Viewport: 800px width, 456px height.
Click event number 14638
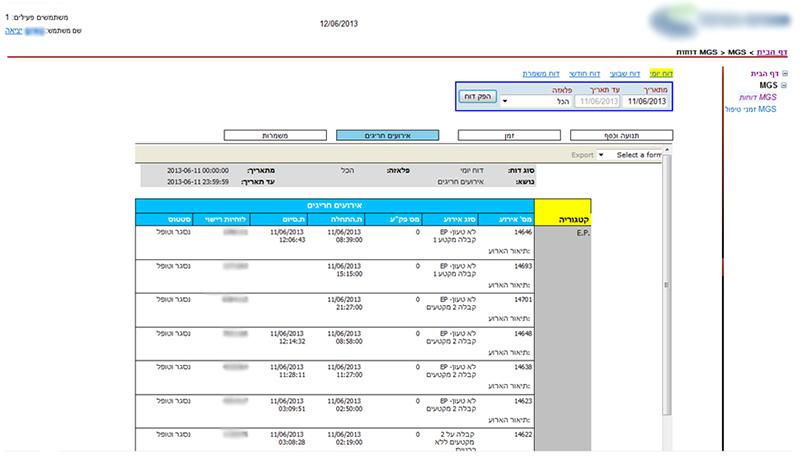[x=523, y=367]
